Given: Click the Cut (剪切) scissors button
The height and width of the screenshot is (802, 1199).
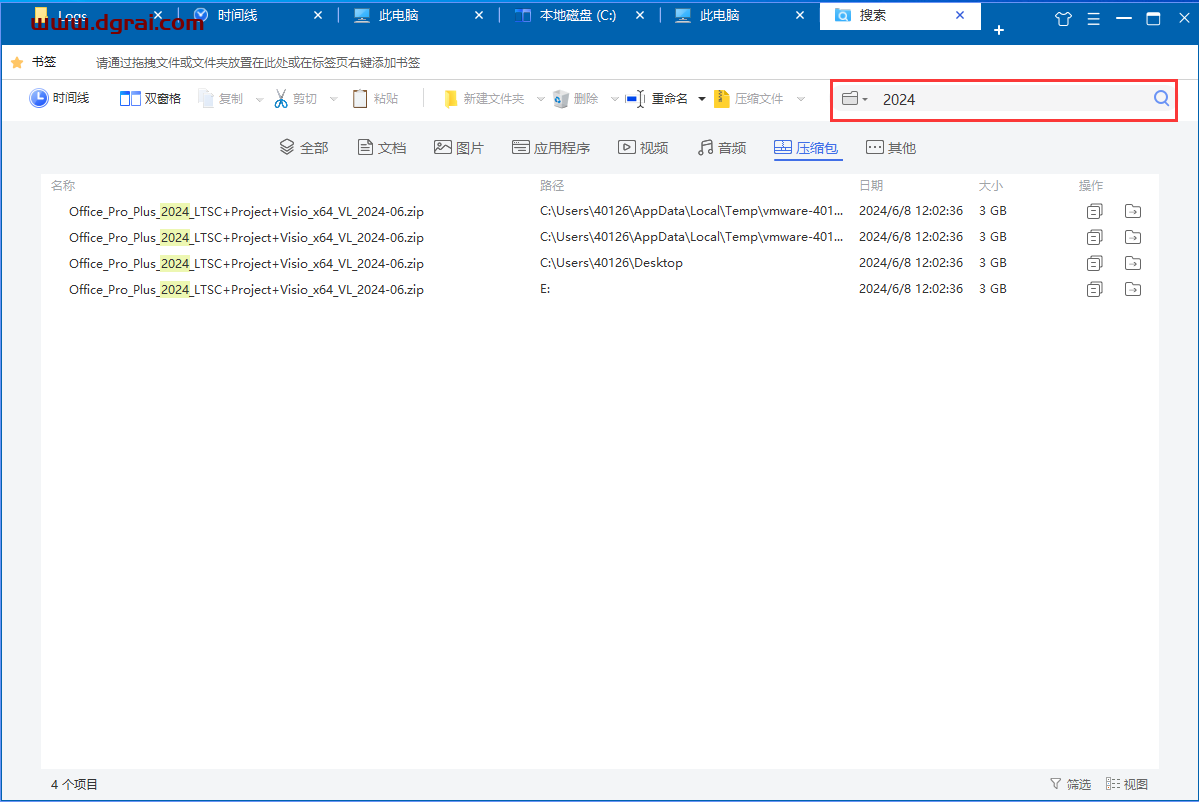Looking at the screenshot, I should coord(295,99).
